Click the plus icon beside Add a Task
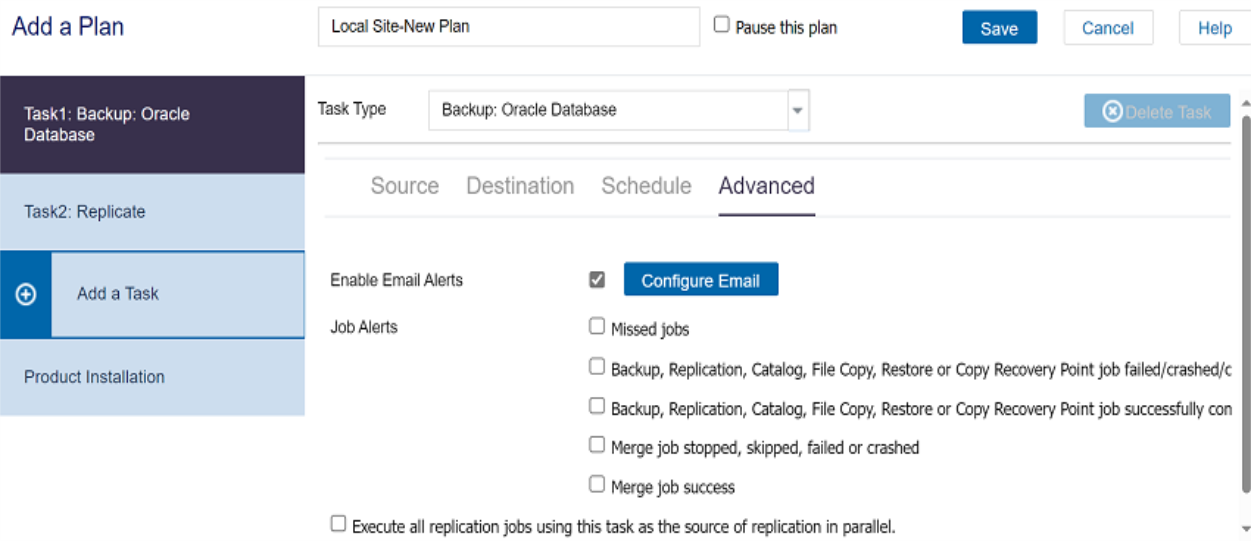 pos(26,295)
